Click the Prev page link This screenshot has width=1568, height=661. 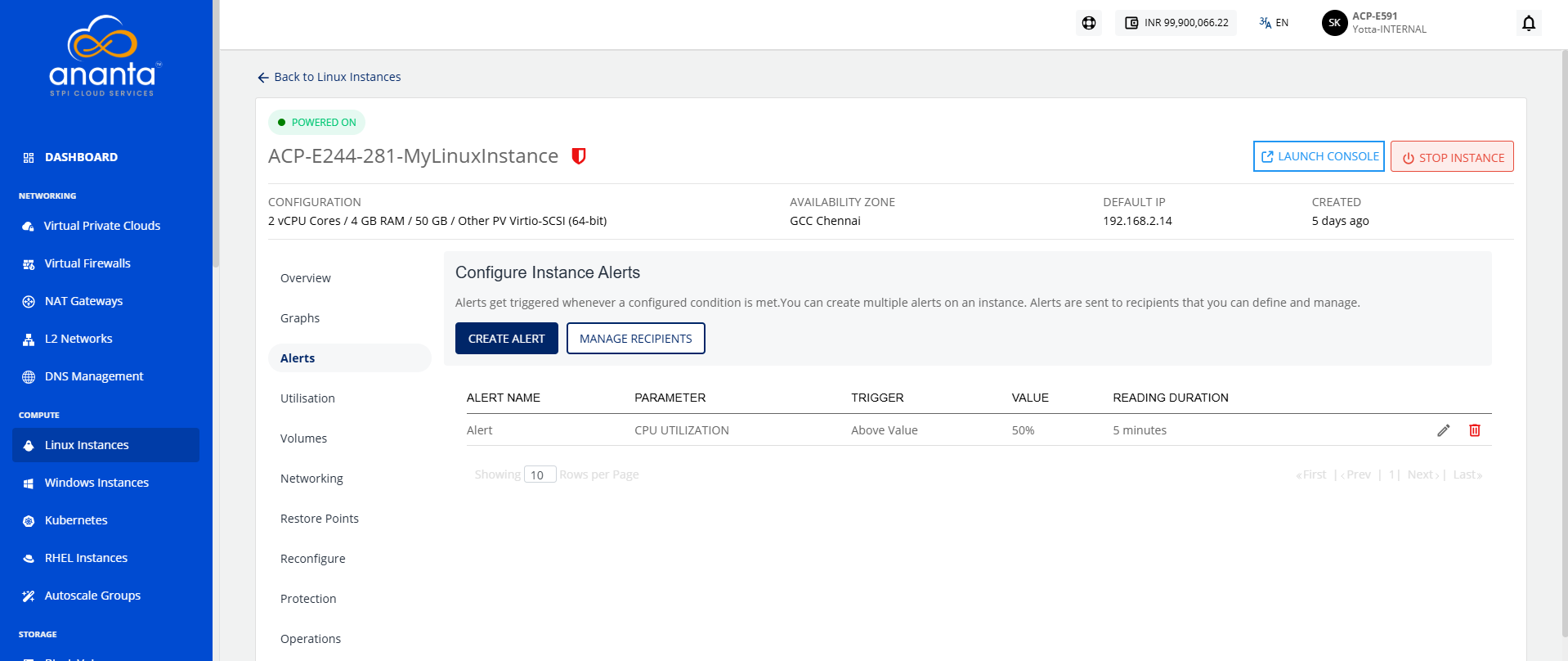coord(1356,474)
